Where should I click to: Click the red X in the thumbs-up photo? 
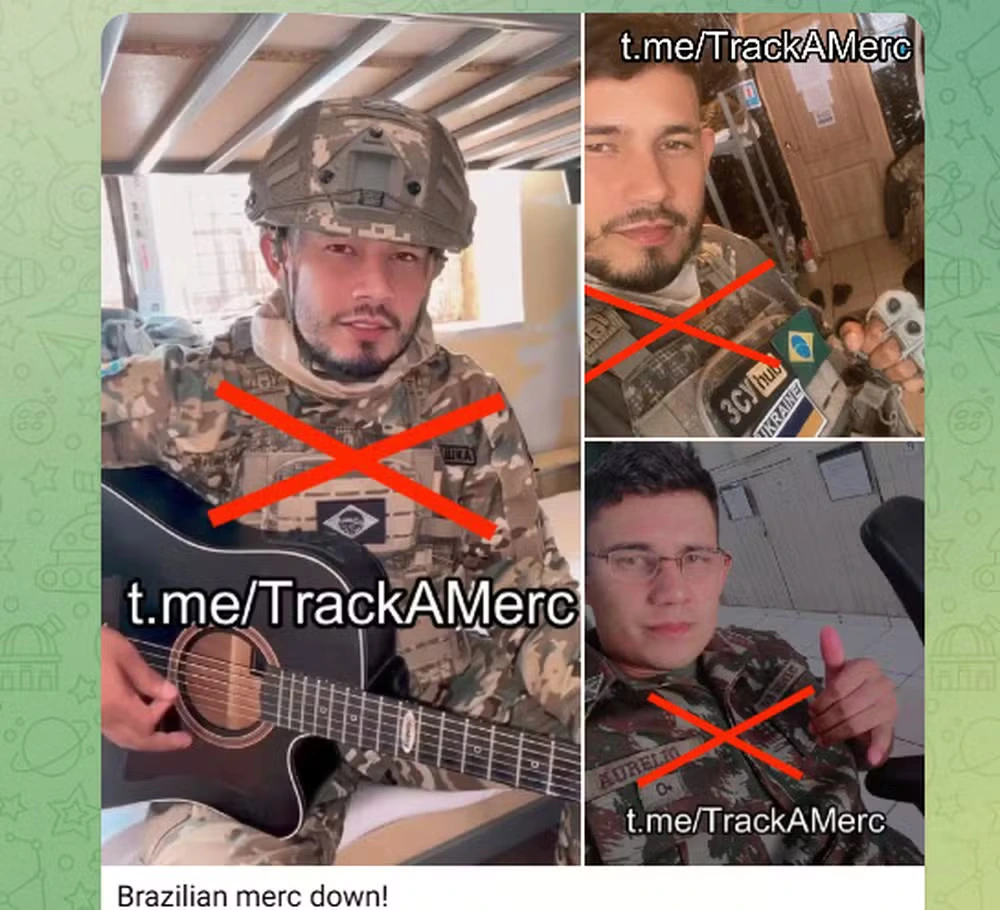tap(727, 737)
